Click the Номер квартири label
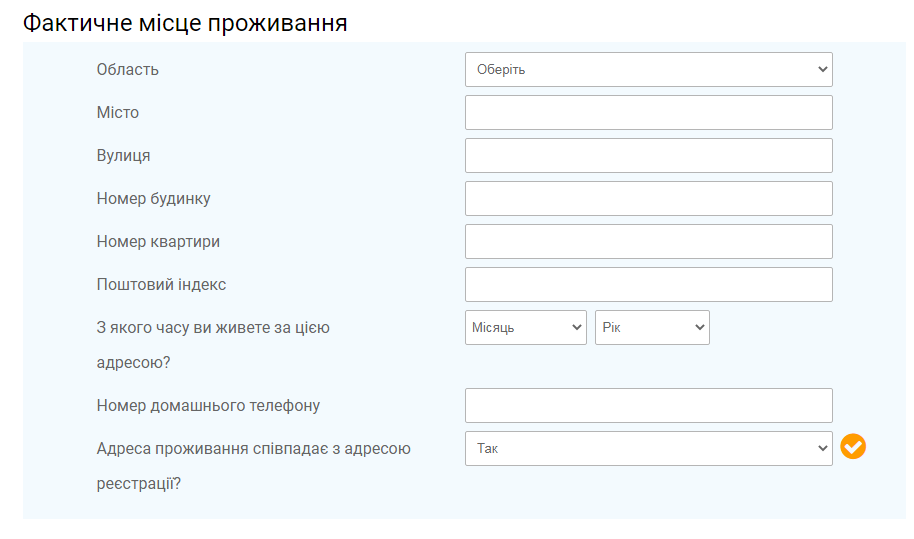This screenshot has height=539, width=914. tap(158, 242)
